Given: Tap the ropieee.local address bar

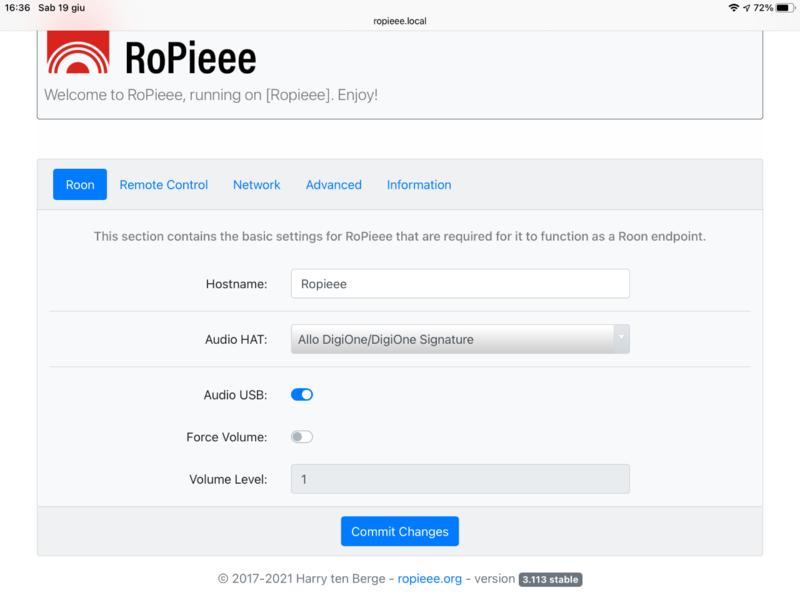Looking at the screenshot, I should (x=400, y=20).
